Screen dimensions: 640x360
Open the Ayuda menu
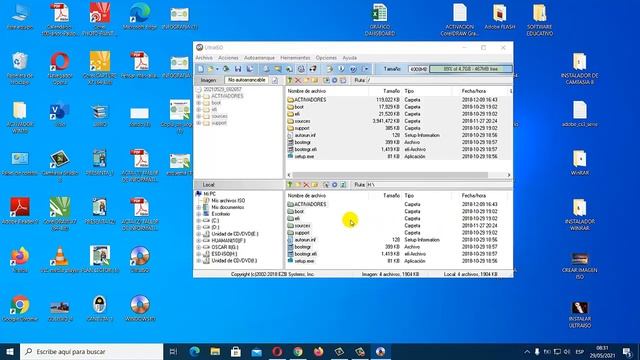click(x=349, y=58)
